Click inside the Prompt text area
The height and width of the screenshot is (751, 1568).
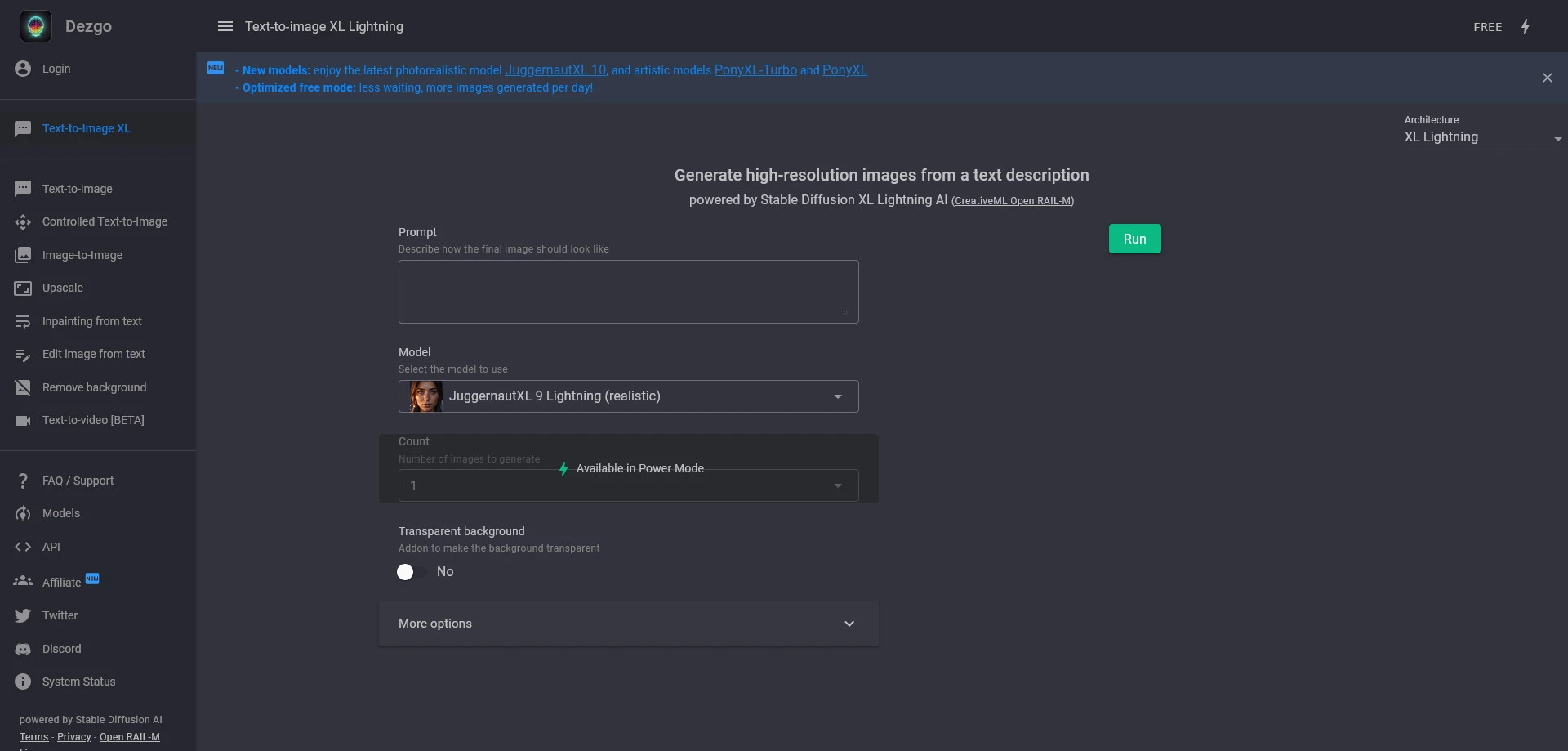tap(629, 292)
